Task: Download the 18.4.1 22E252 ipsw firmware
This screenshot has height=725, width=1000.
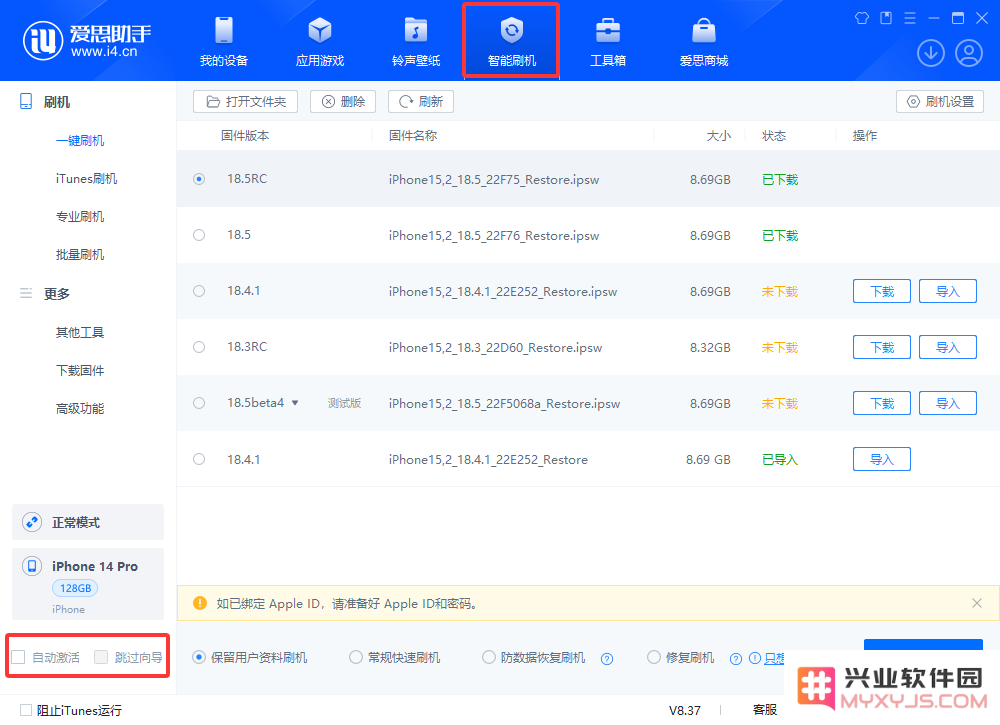Action: point(881,291)
